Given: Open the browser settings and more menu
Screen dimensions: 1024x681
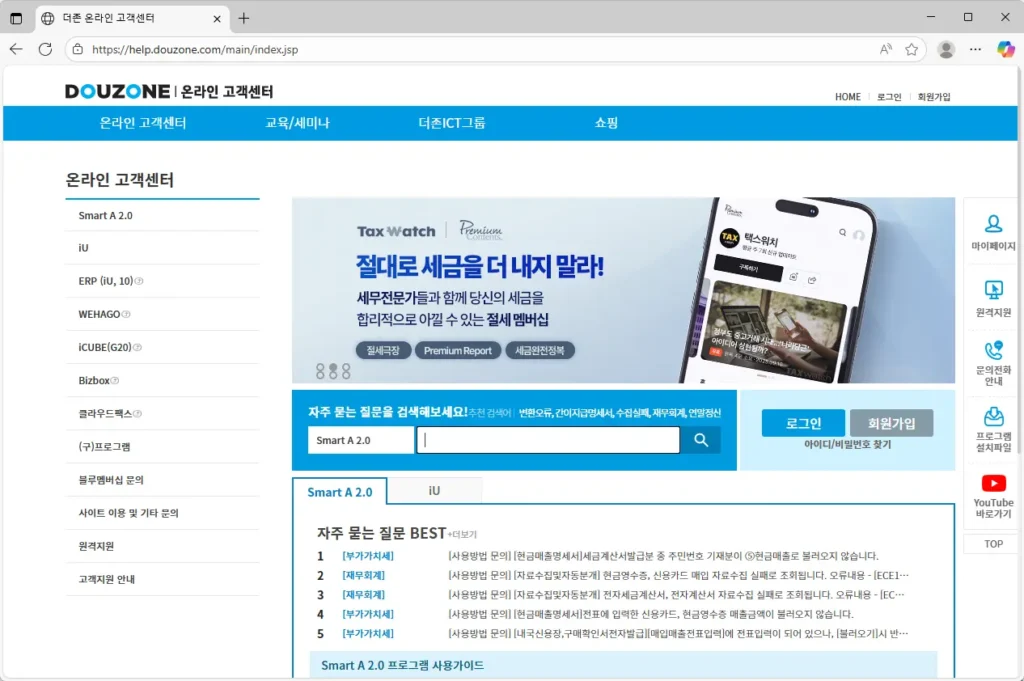Looking at the screenshot, I should point(975,50).
